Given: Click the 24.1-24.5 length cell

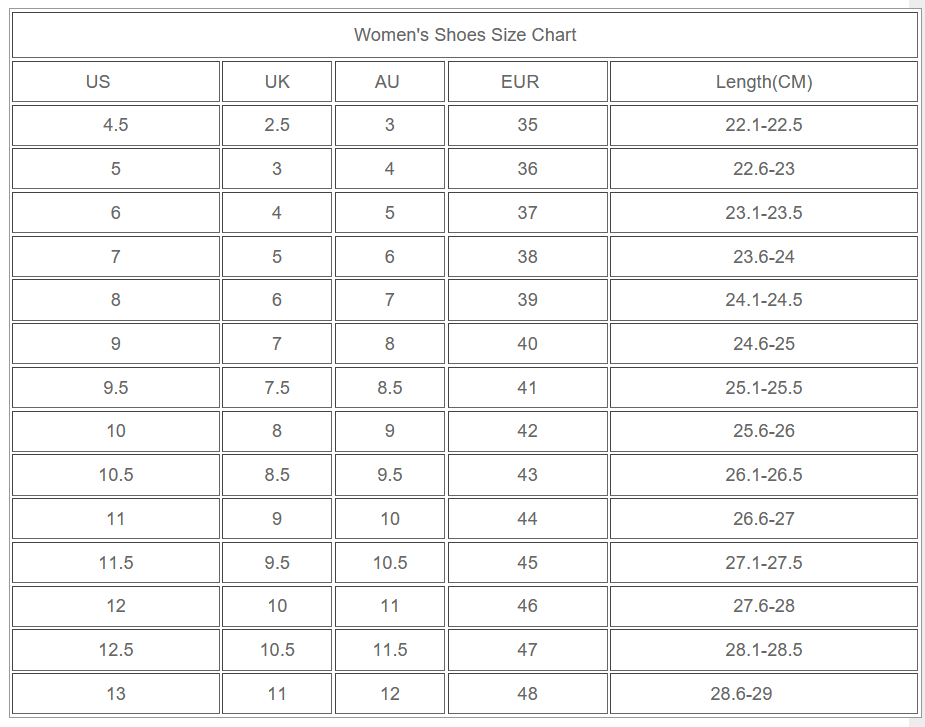Looking at the screenshot, I should pos(764,300).
